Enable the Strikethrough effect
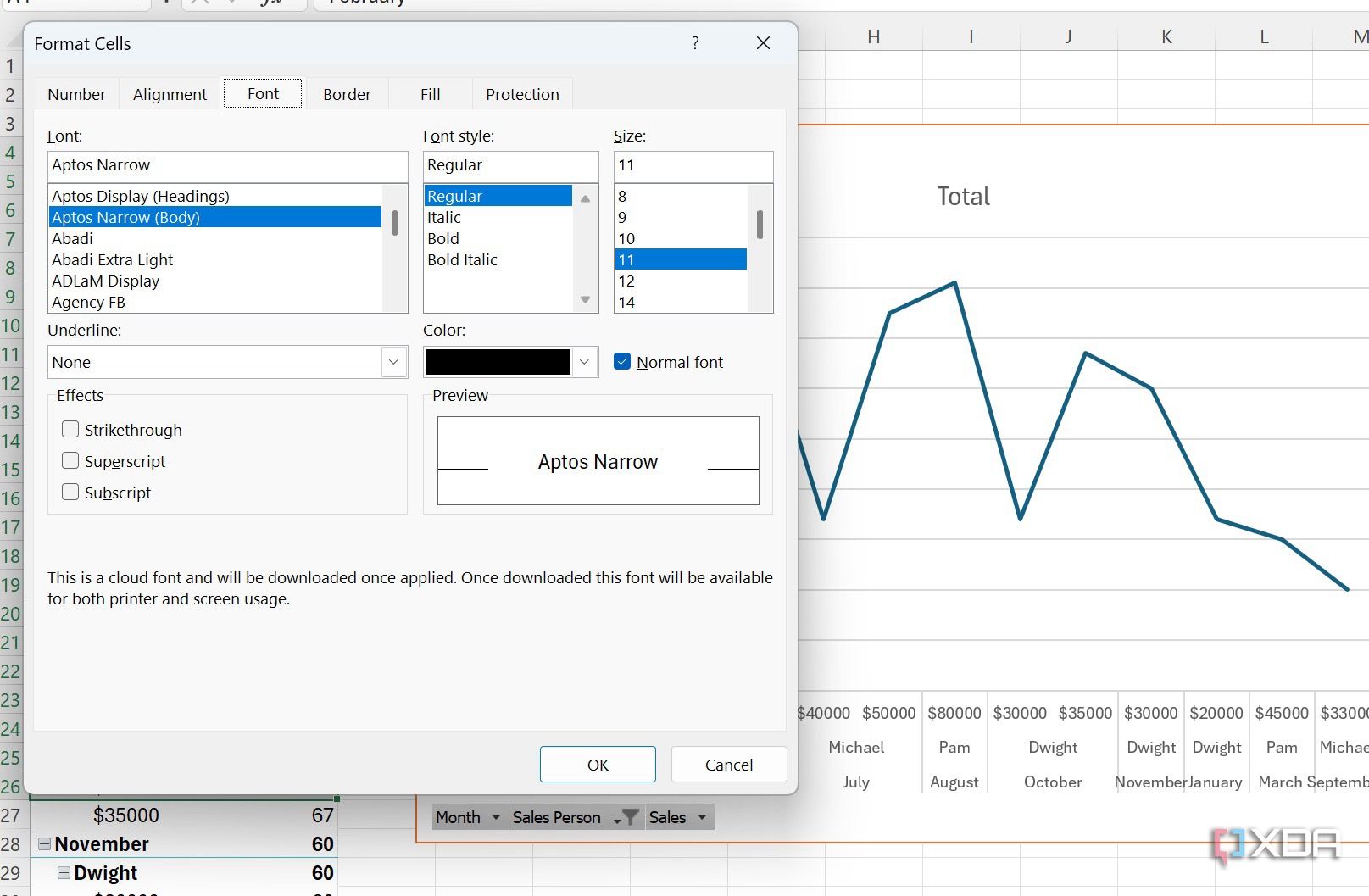Screen dimensions: 1369x896 coord(70,429)
